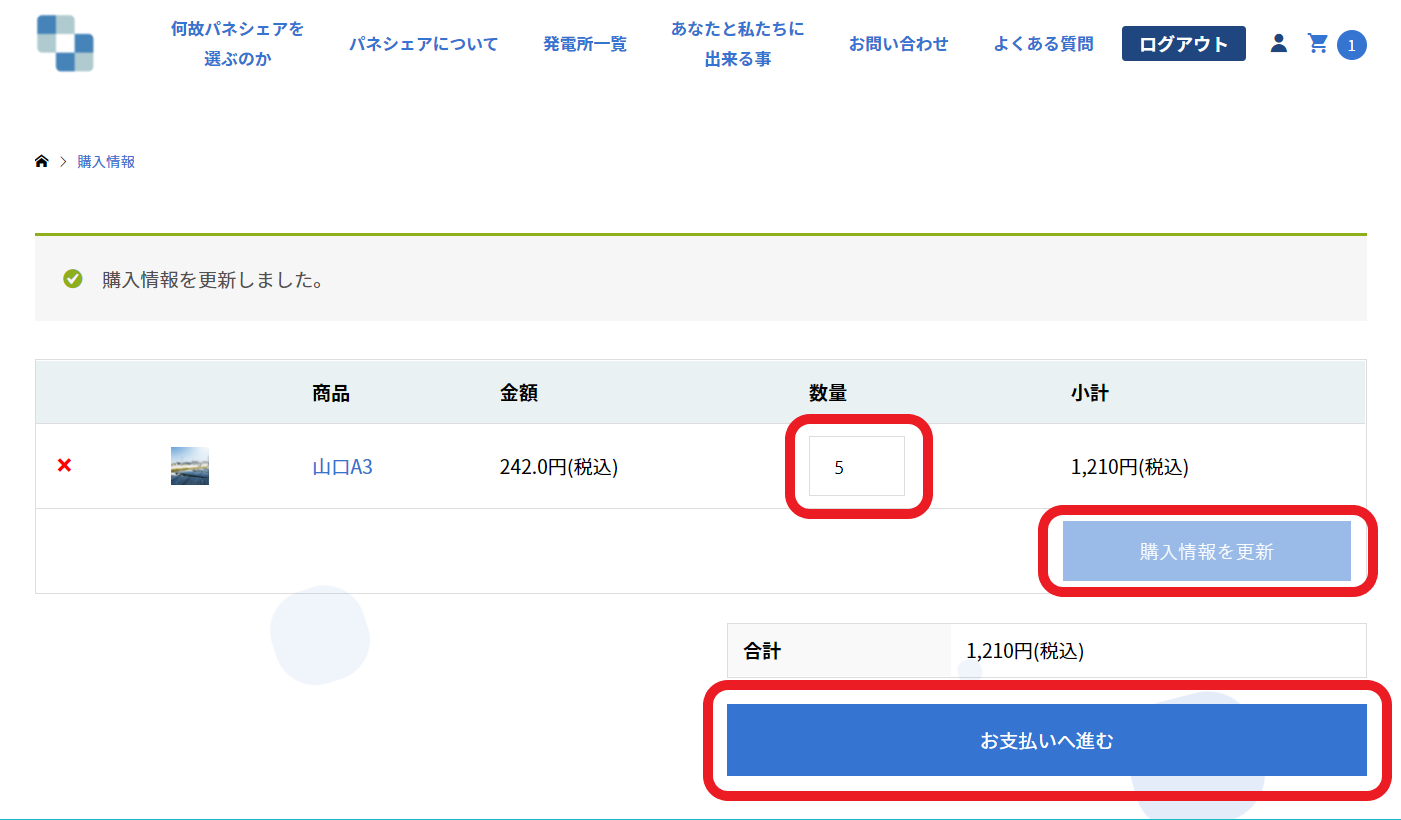Open the パネシェアについて menu item
1401x820 pixels.
click(x=423, y=44)
